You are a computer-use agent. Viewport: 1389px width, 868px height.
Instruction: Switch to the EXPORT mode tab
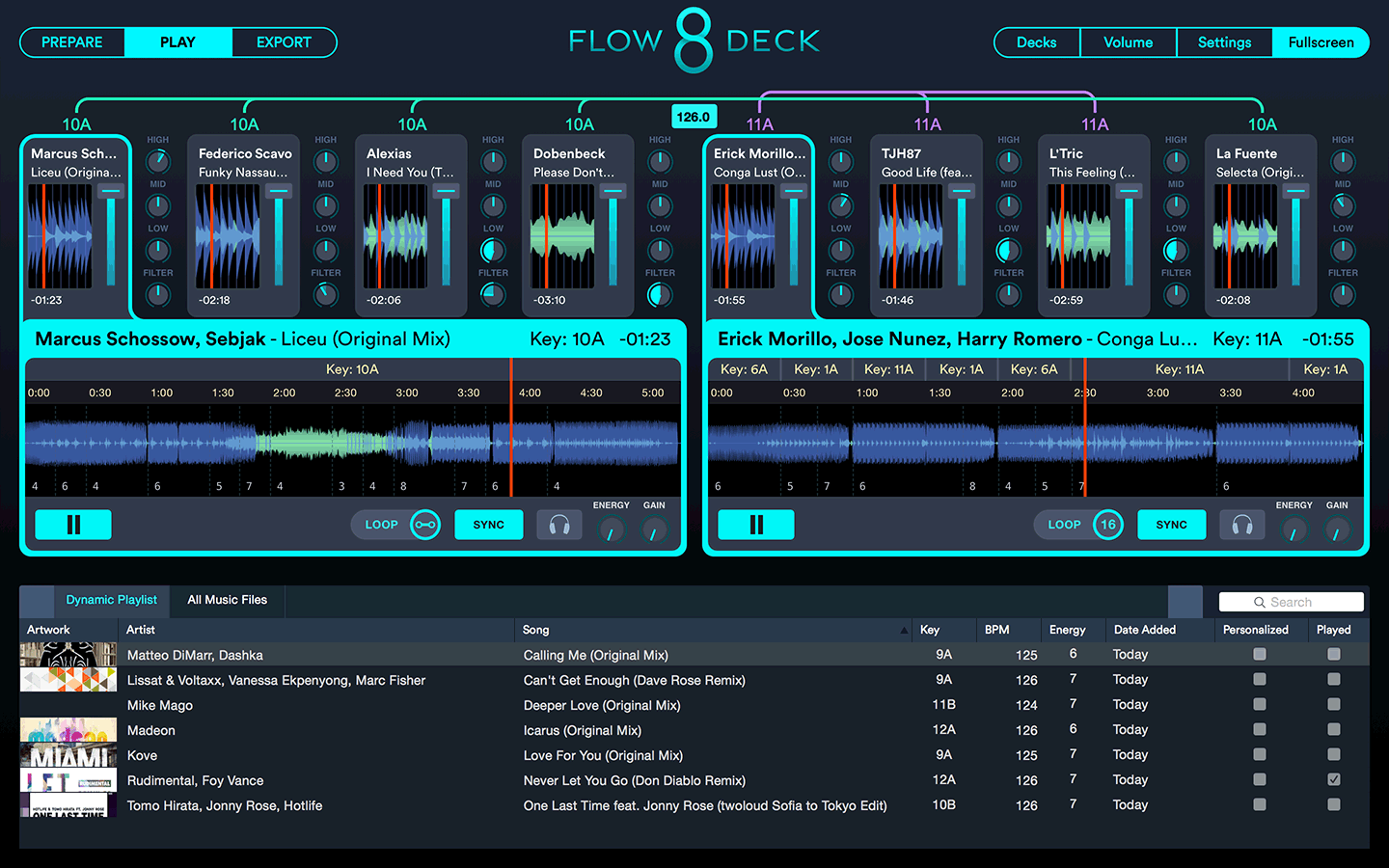click(x=285, y=42)
